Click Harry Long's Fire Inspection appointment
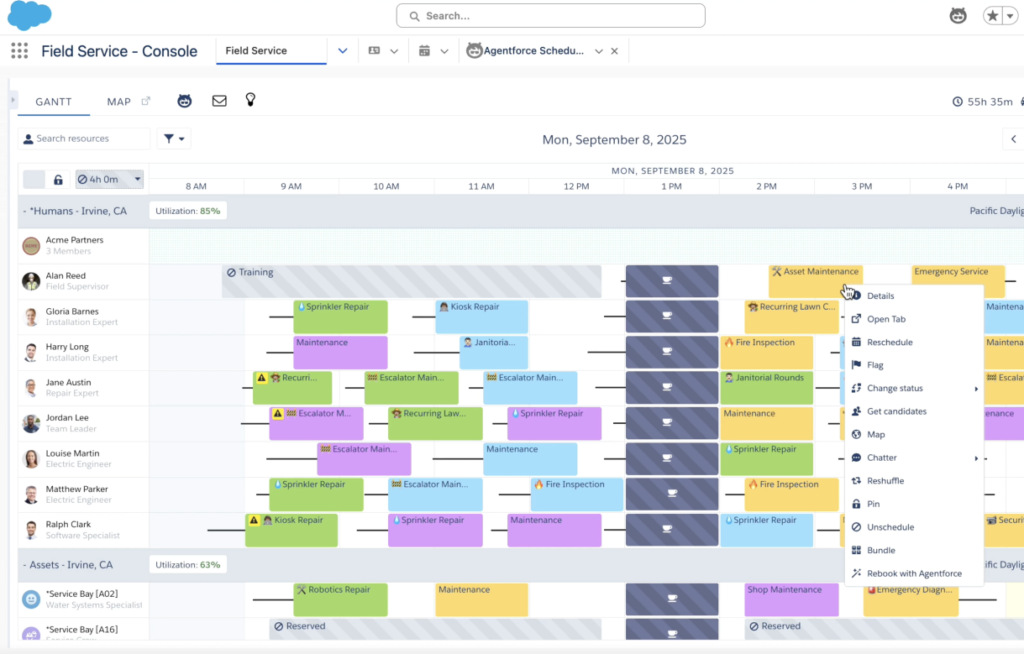Viewport: 1024px width, 654px height. (767, 352)
